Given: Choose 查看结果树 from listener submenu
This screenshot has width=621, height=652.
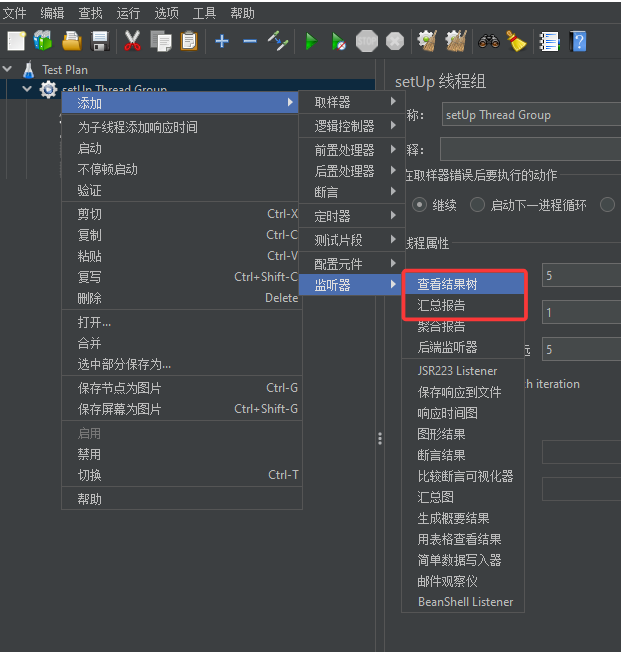Looking at the screenshot, I should [x=463, y=284].
